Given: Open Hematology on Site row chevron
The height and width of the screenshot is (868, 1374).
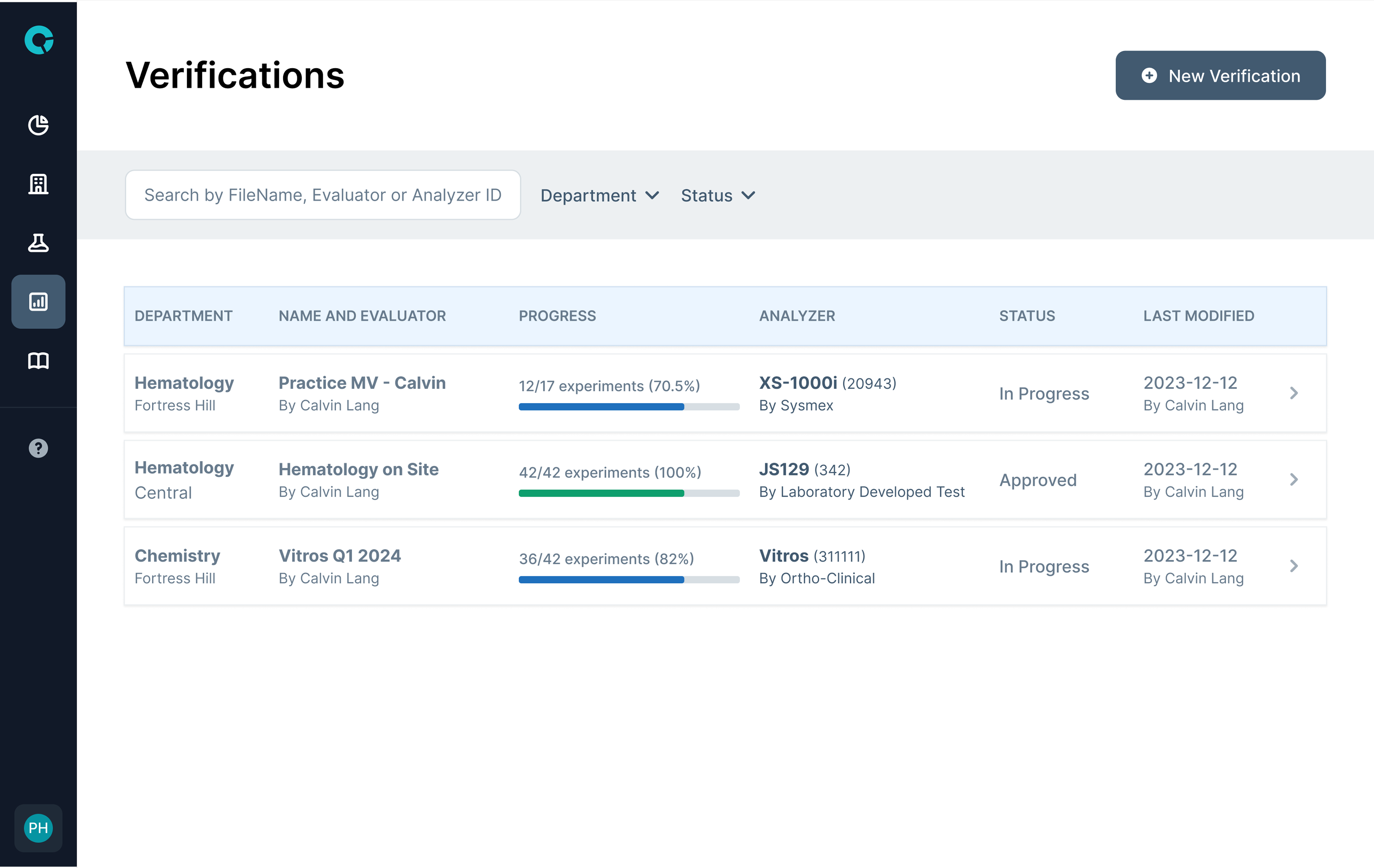Looking at the screenshot, I should tap(1293, 480).
